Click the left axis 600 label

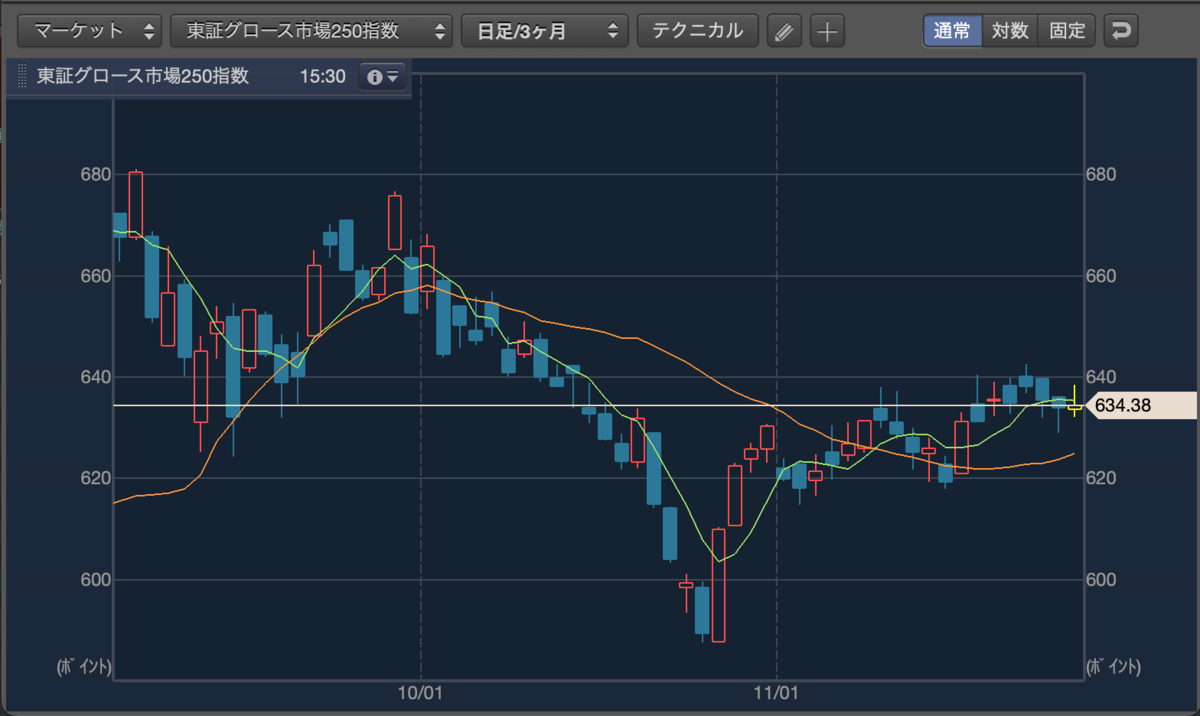pyautogui.click(x=95, y=580)
